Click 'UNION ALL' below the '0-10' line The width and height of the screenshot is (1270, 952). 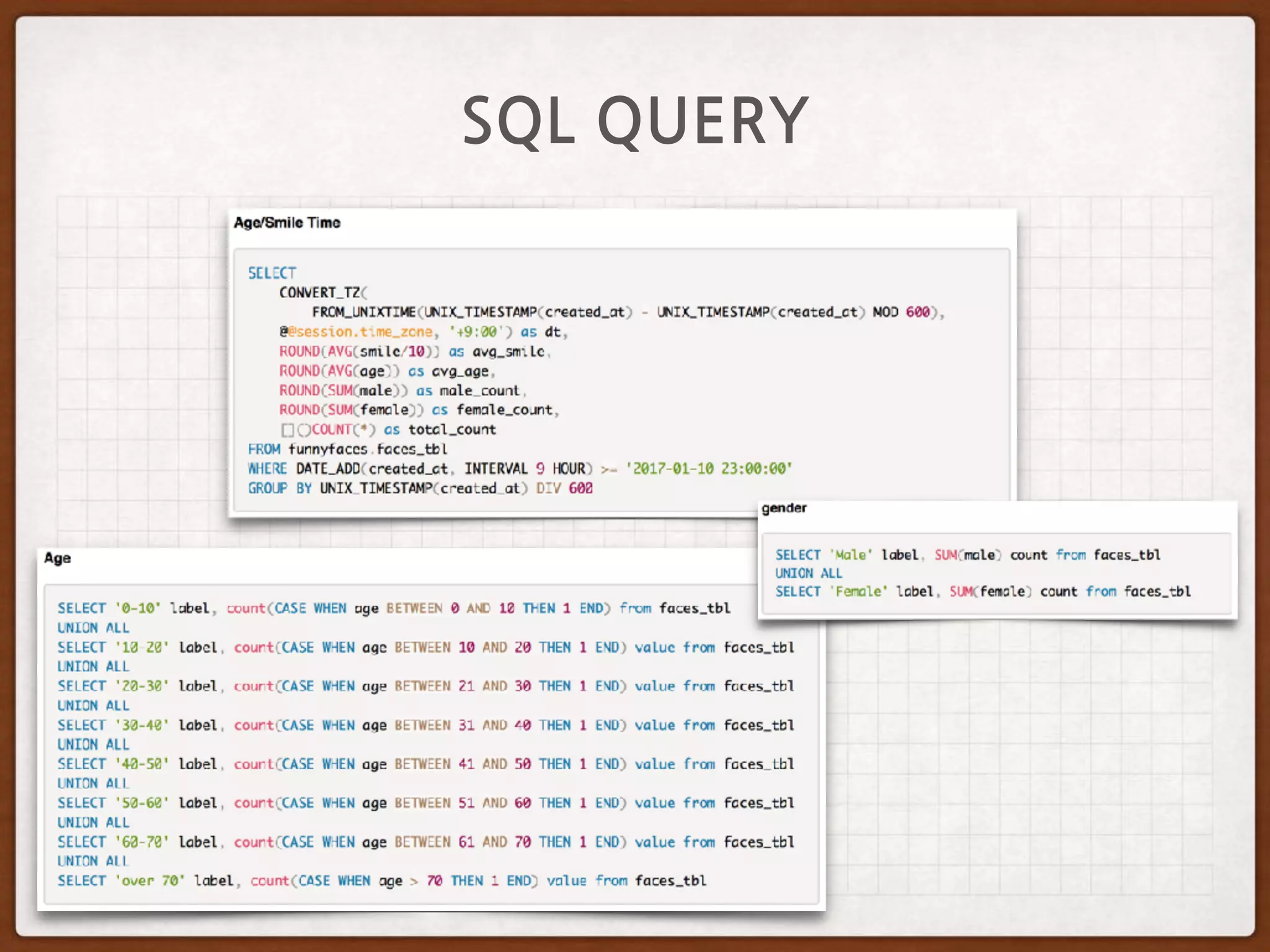tap(93, 628)
